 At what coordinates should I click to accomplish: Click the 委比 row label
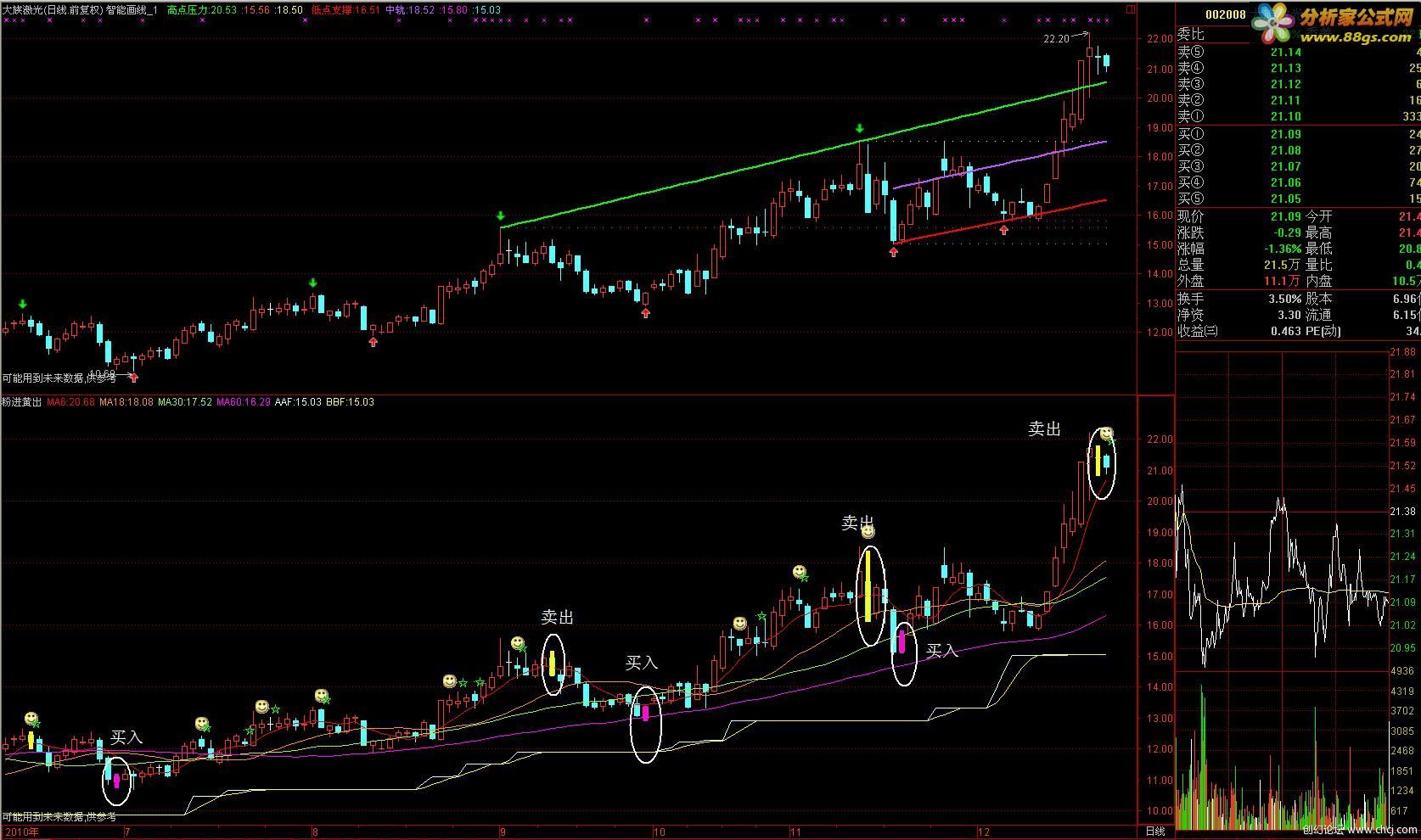1191,35
